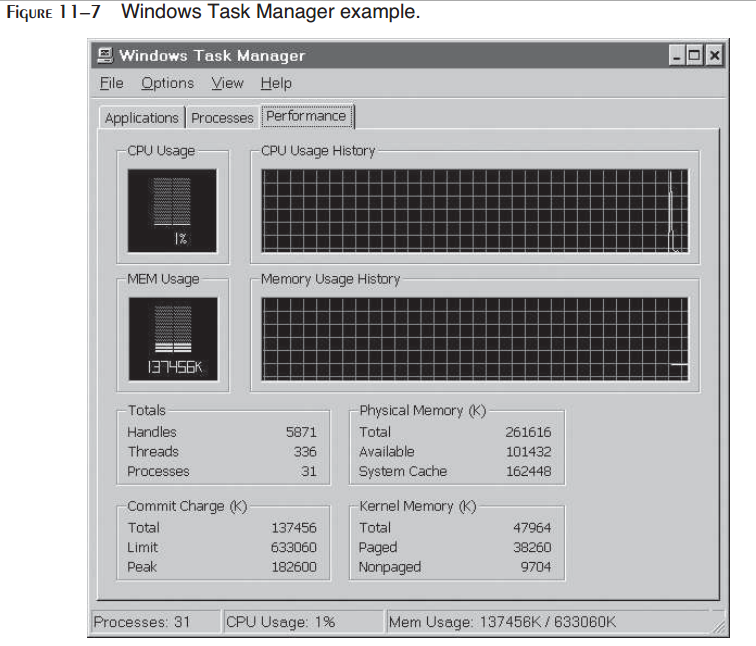Click Kernel Memory Nonpaged value 9704

(x=536, y=567)
